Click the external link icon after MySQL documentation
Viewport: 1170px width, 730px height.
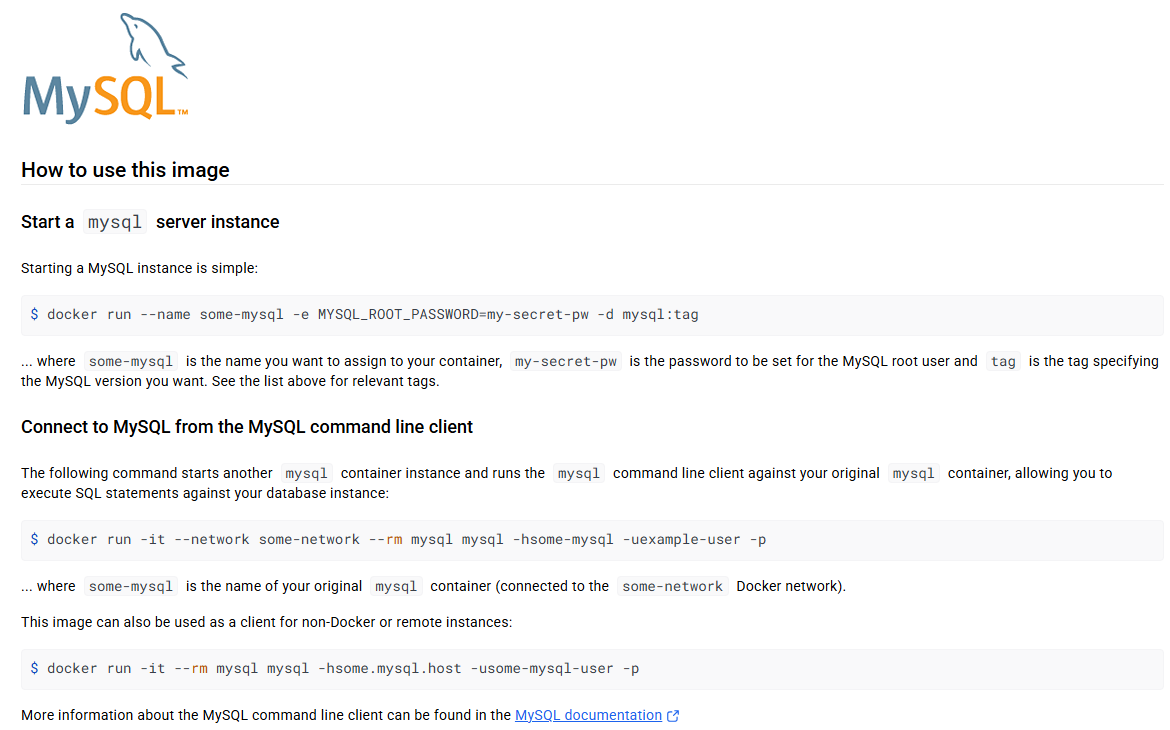tap(673, 716)
